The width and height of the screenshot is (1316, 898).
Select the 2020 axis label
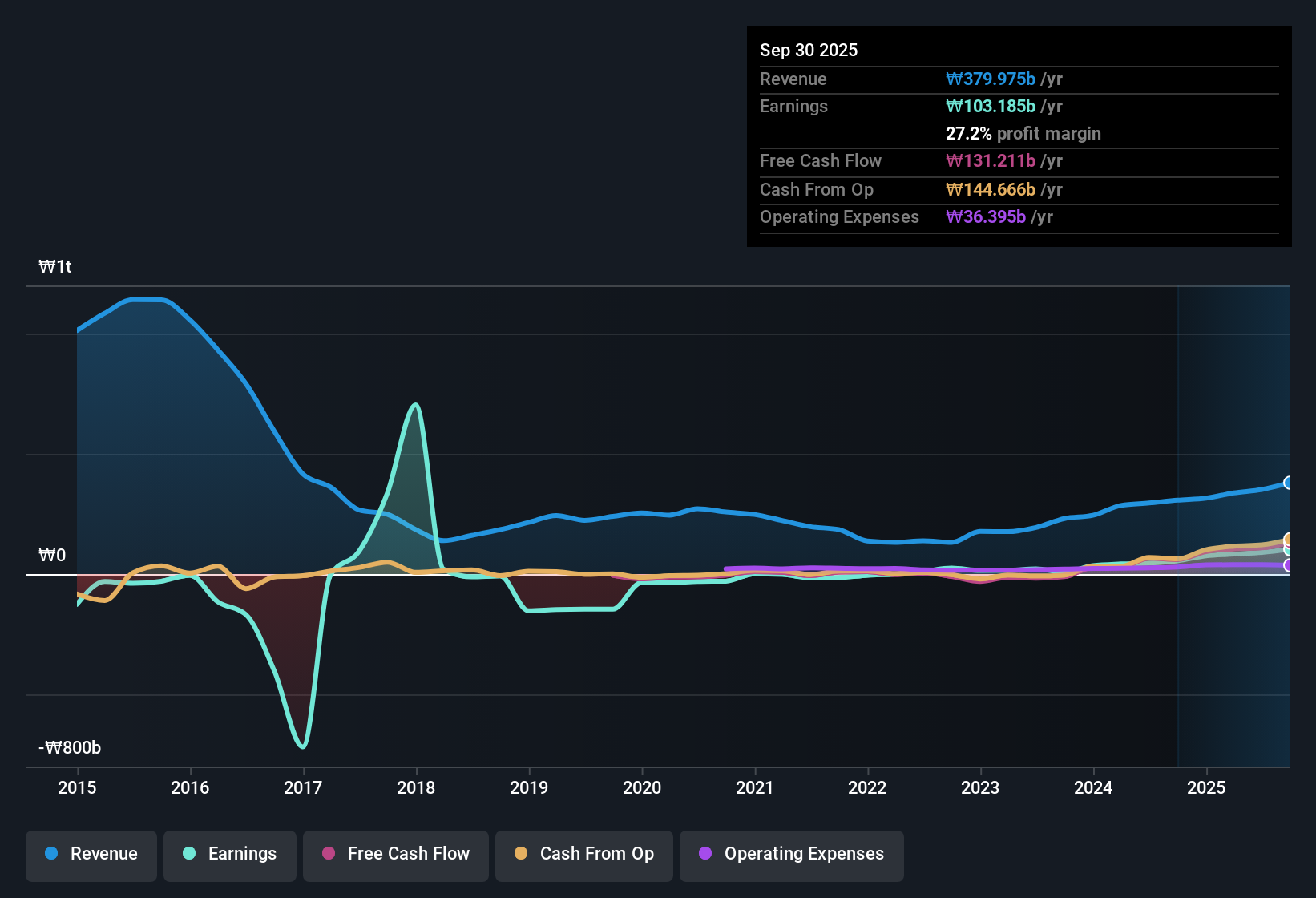point(642,788)
